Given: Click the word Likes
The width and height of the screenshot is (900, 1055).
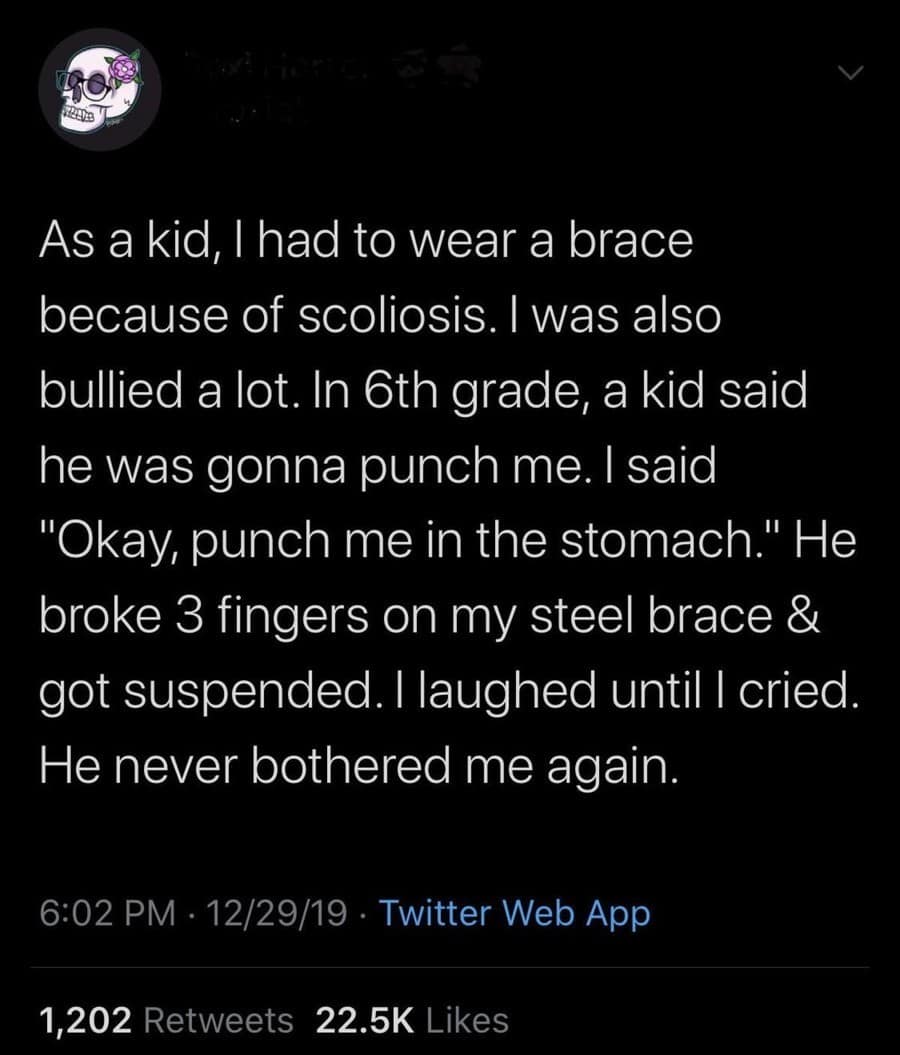Looking at the screenshot, I should [x=467, y=1020].
